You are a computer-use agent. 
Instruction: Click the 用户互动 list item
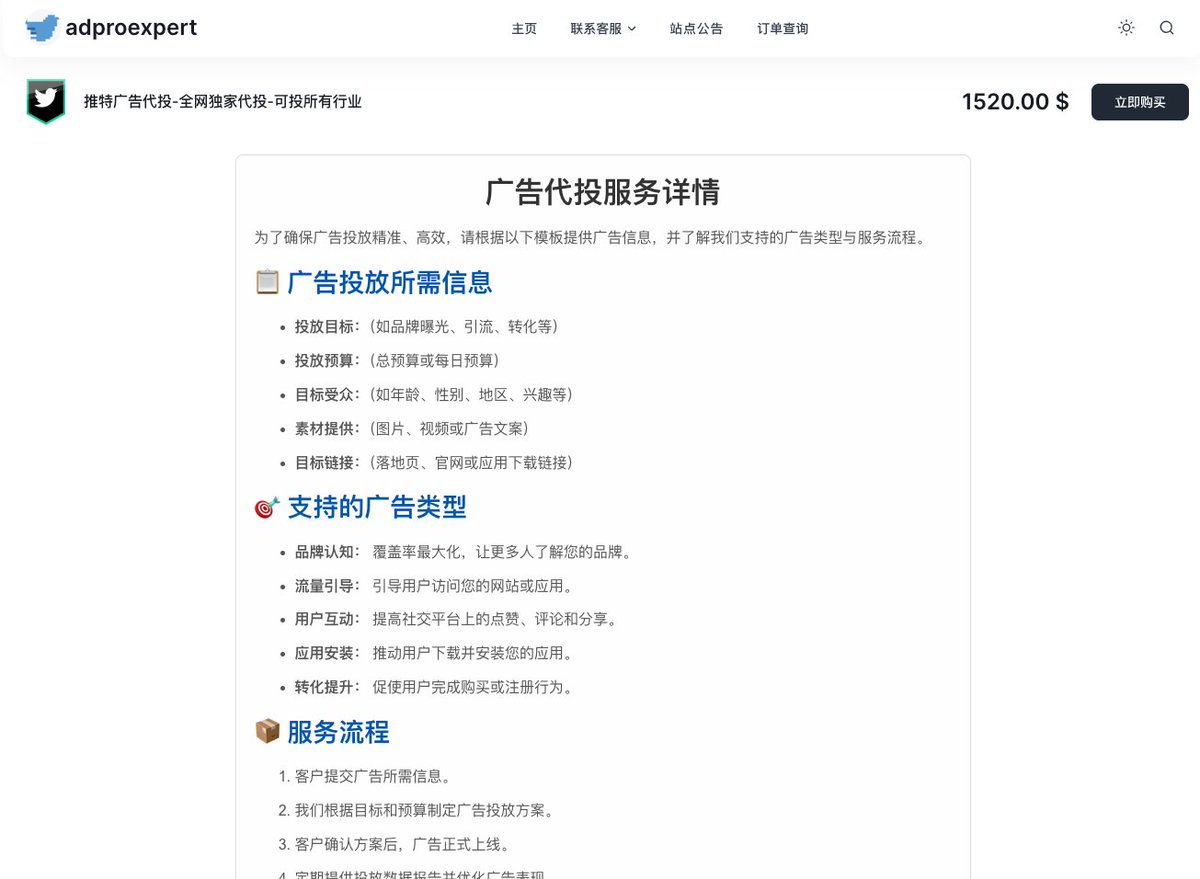(x=456, y=620)
